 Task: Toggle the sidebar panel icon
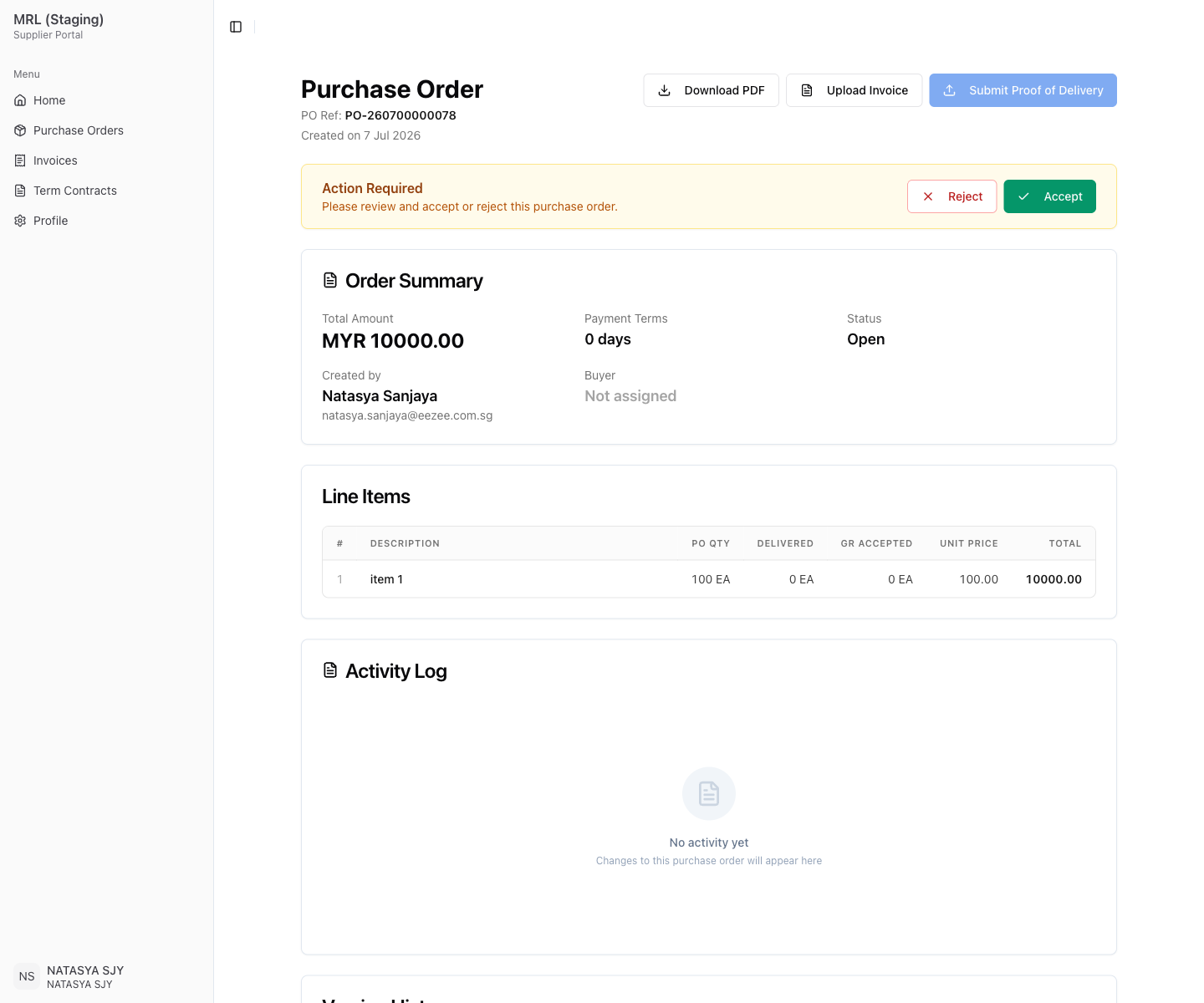pyautogui.click(x=236, y=27)
